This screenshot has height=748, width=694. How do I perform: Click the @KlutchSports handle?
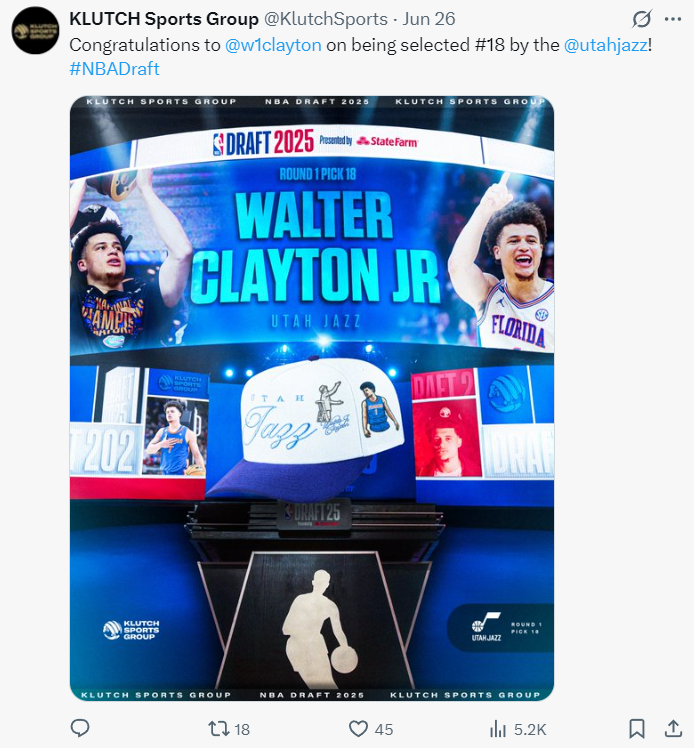[x=326, y=19]
